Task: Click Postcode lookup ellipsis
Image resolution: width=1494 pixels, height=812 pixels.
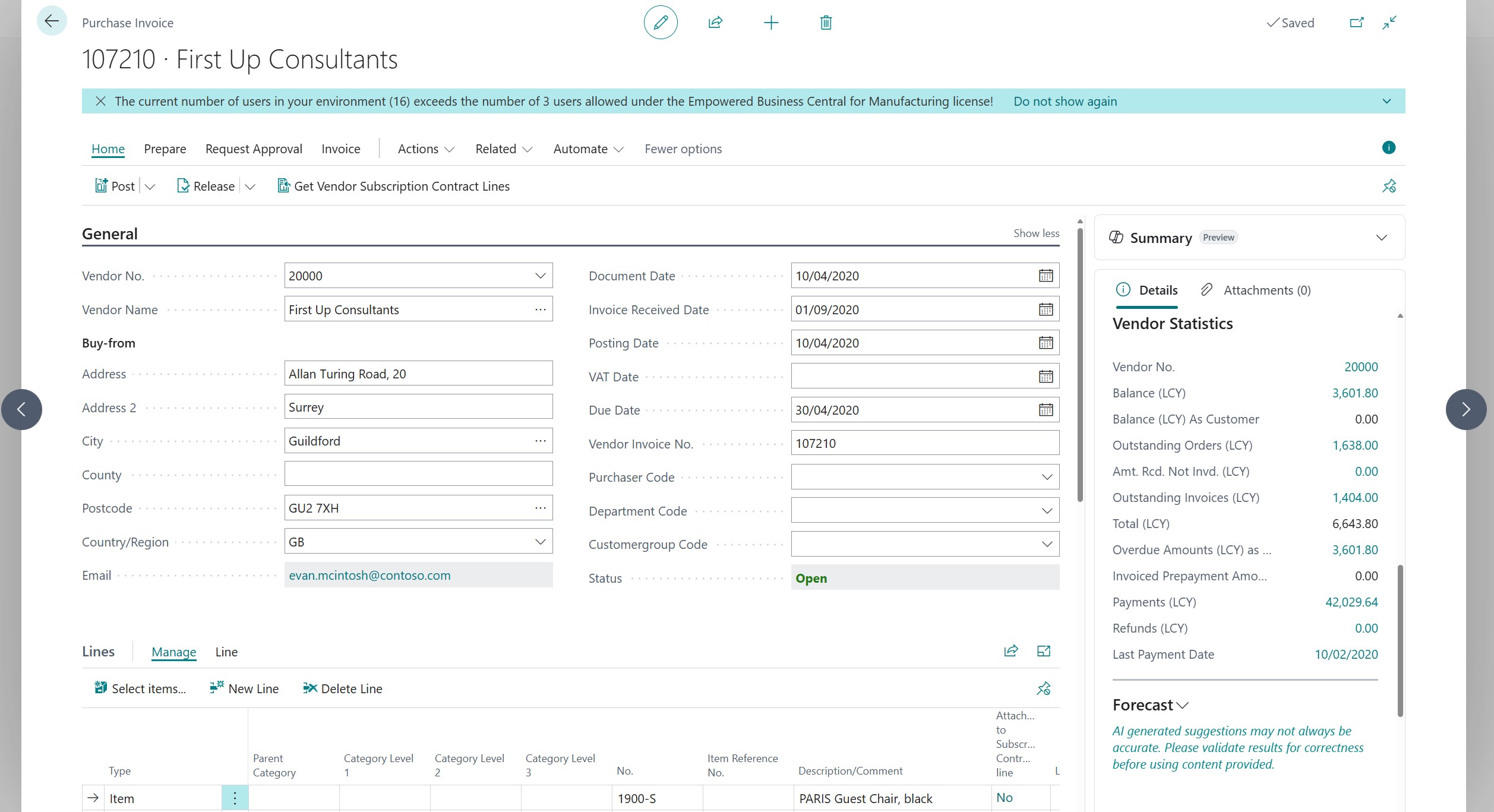Action: (x=540, y=508)
